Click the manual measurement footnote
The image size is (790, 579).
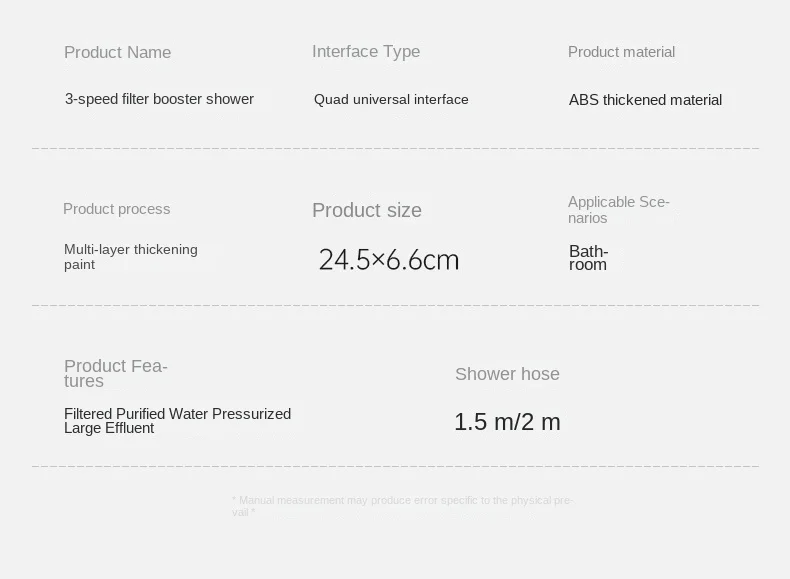tap(402, 506)
